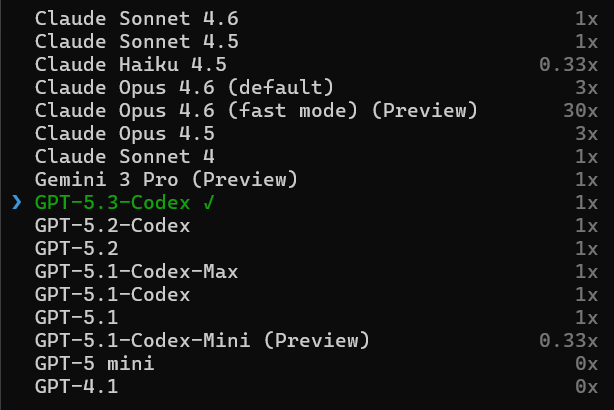Select GPT-5.1-Codex-Mini (Preview)
This screenshot has height=410, width=614.
click(202, 341)
